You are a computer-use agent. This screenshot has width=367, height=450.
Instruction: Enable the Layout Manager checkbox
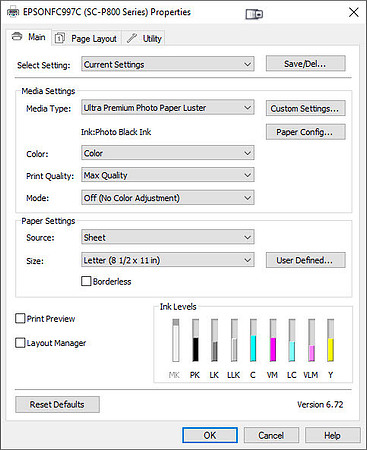coord(20,343)
